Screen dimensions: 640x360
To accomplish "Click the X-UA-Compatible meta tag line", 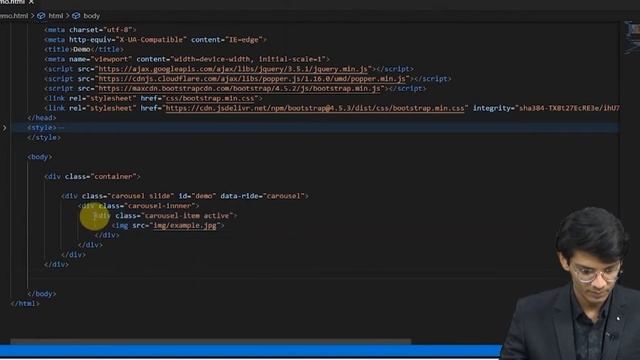I will point(155,40).
